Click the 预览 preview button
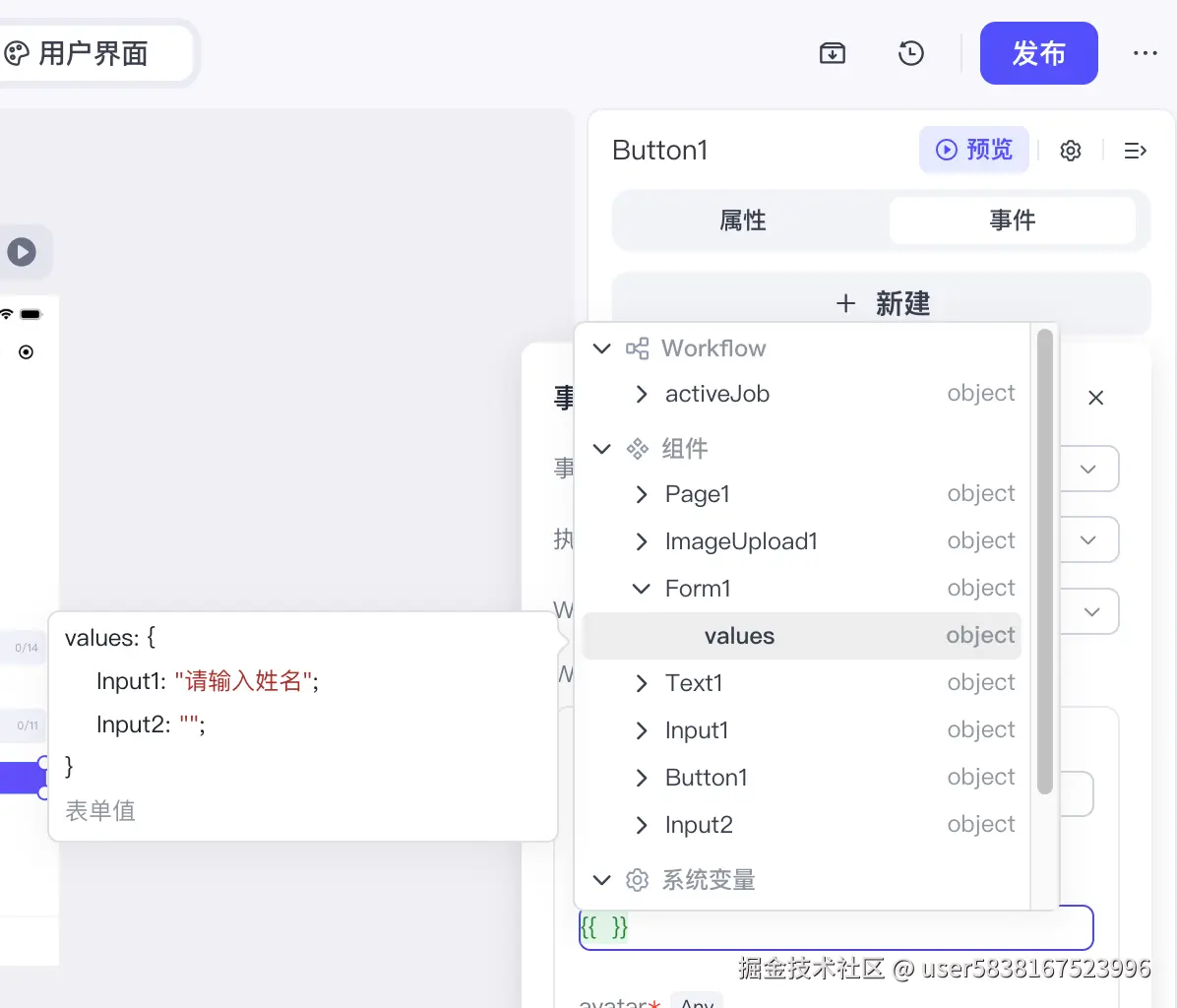This screenshot has width=1177, height=1008. pyautogui.click(x=973, y=150)
